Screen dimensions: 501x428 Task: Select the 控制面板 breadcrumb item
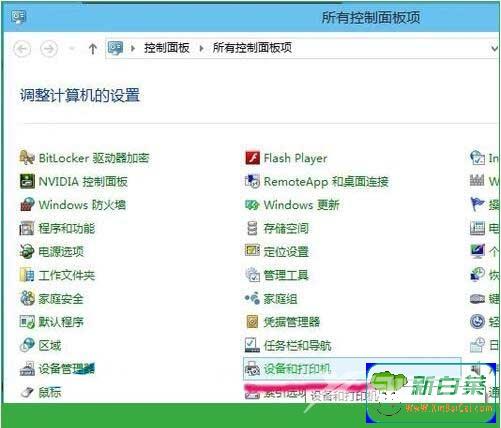167,48
